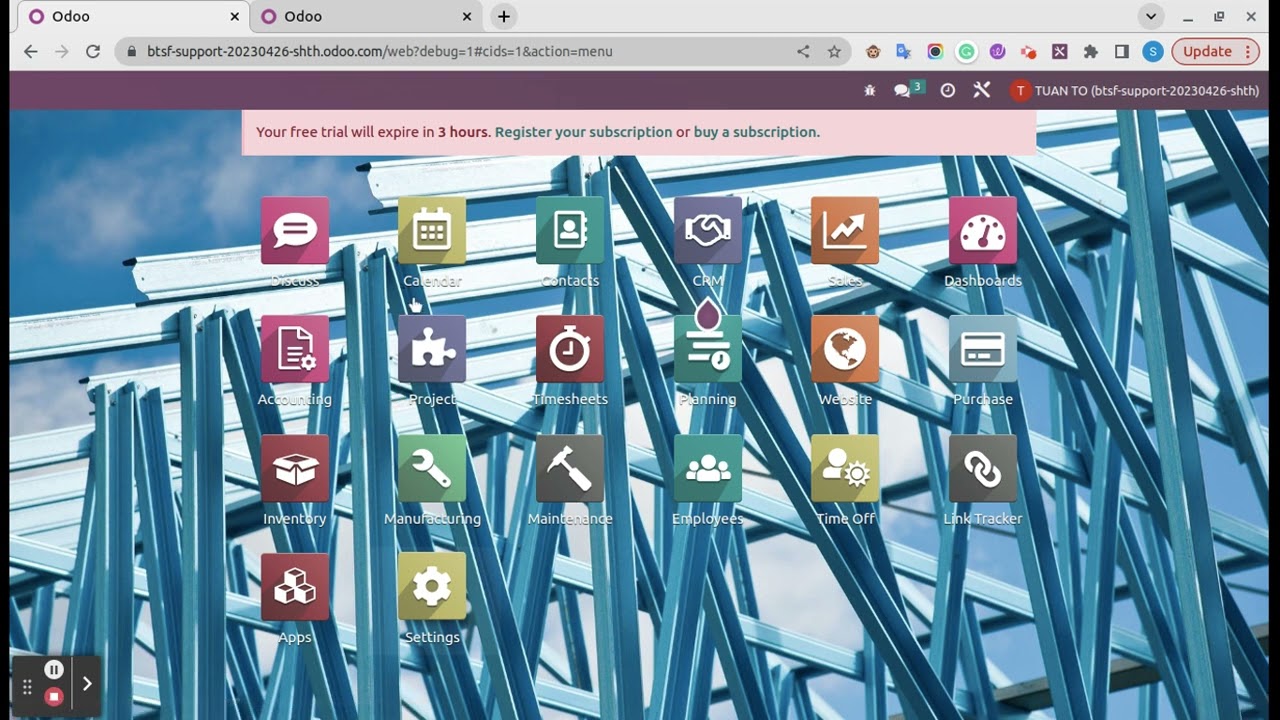Launch the Contacts app
The height and width of the screenshot is (720, 1280).
(x=570, y=231)
